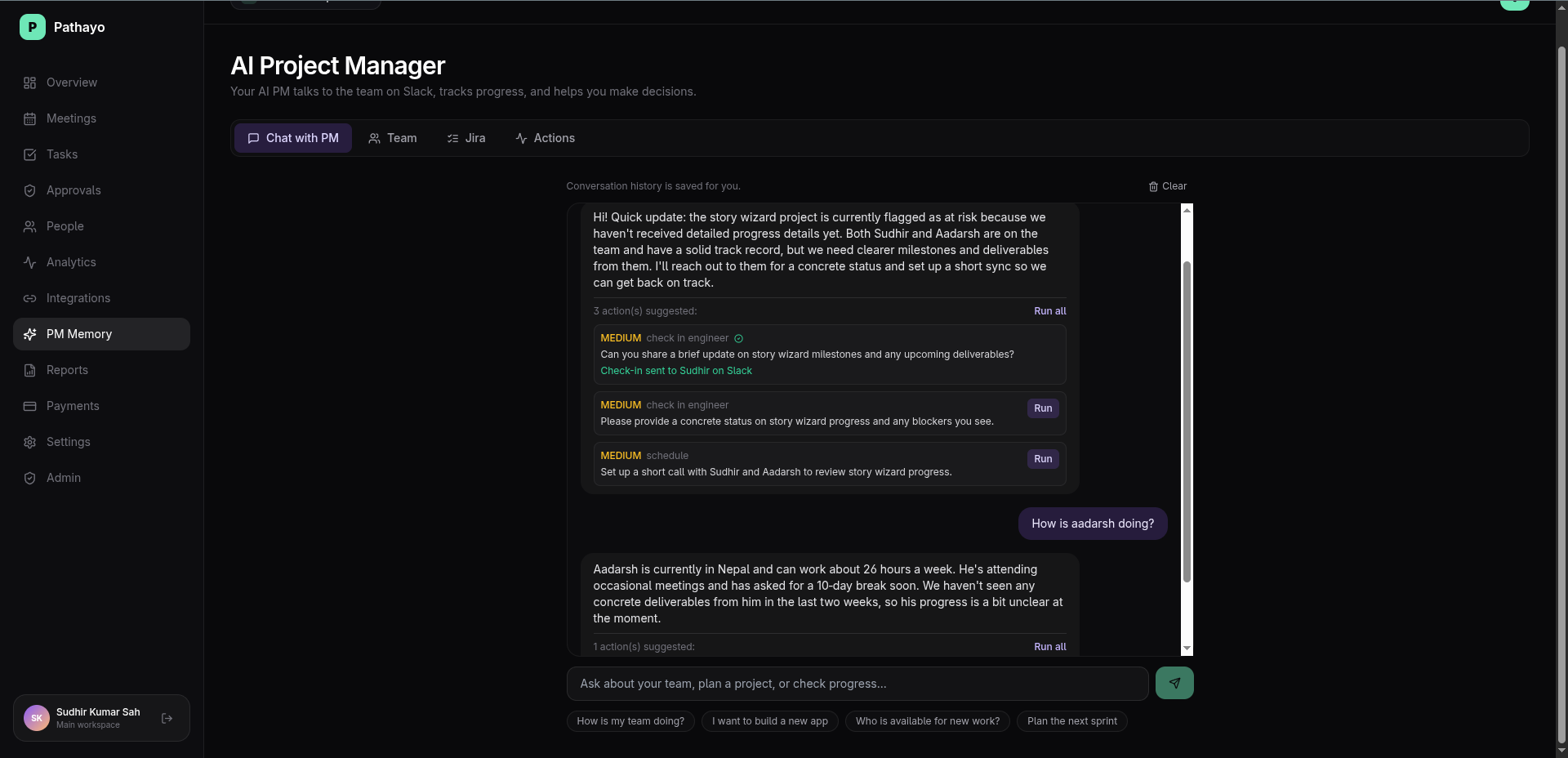Select the 'Plan the next sprint' suggestion
The width and height of the screenshot is (1568, 758).
click(x=1072, y=721)
